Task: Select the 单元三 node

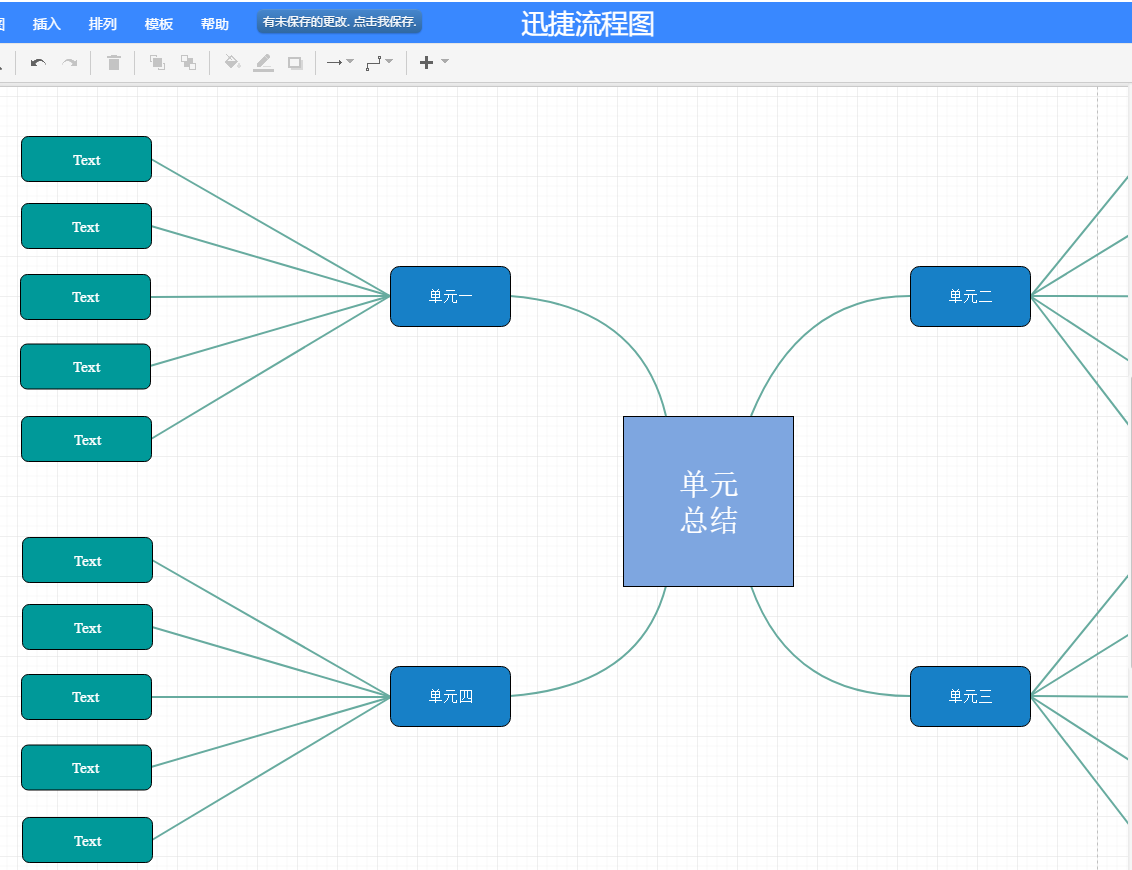Action: (x=970, y=697)
